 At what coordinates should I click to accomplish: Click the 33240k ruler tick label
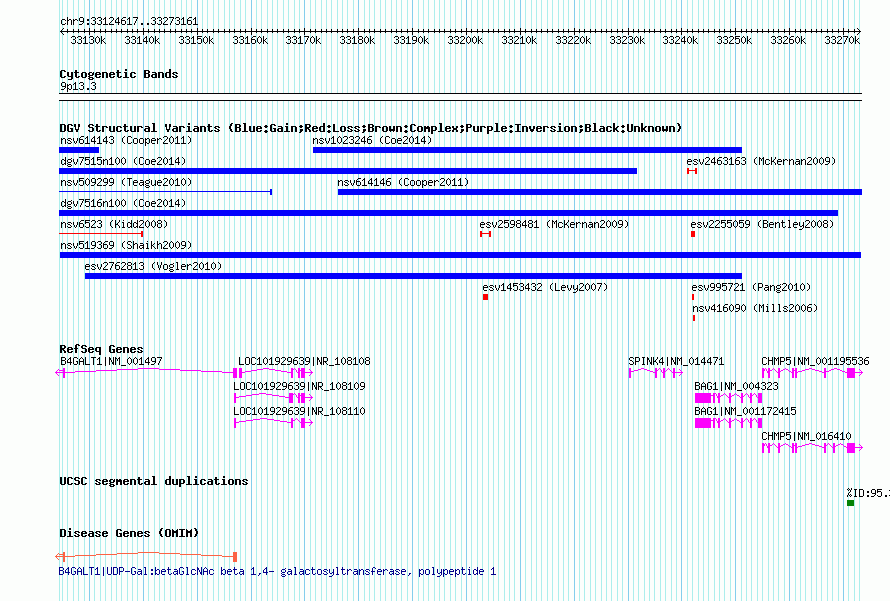pyautogui.click(x=680, y=40)
